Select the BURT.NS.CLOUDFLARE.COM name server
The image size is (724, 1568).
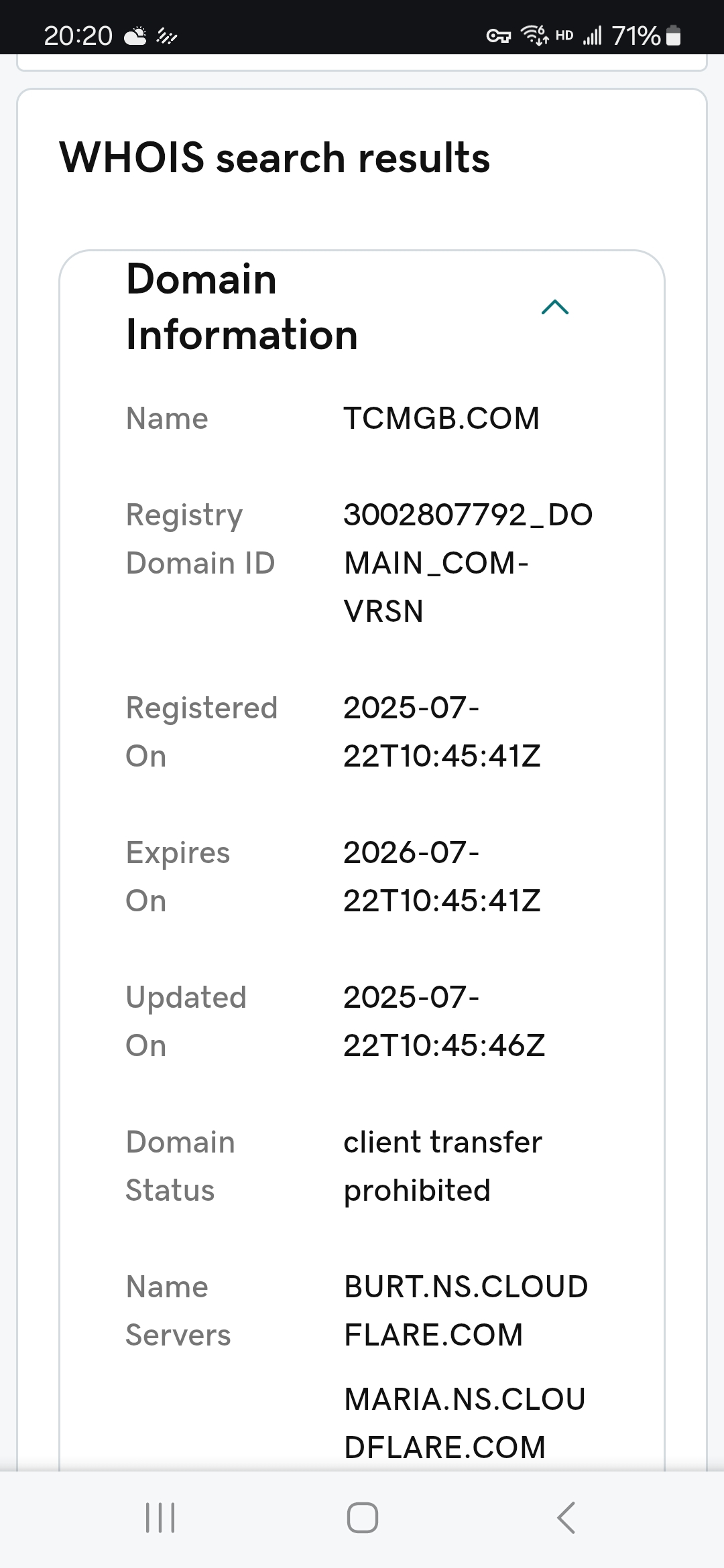click(x=465, y=1311)
